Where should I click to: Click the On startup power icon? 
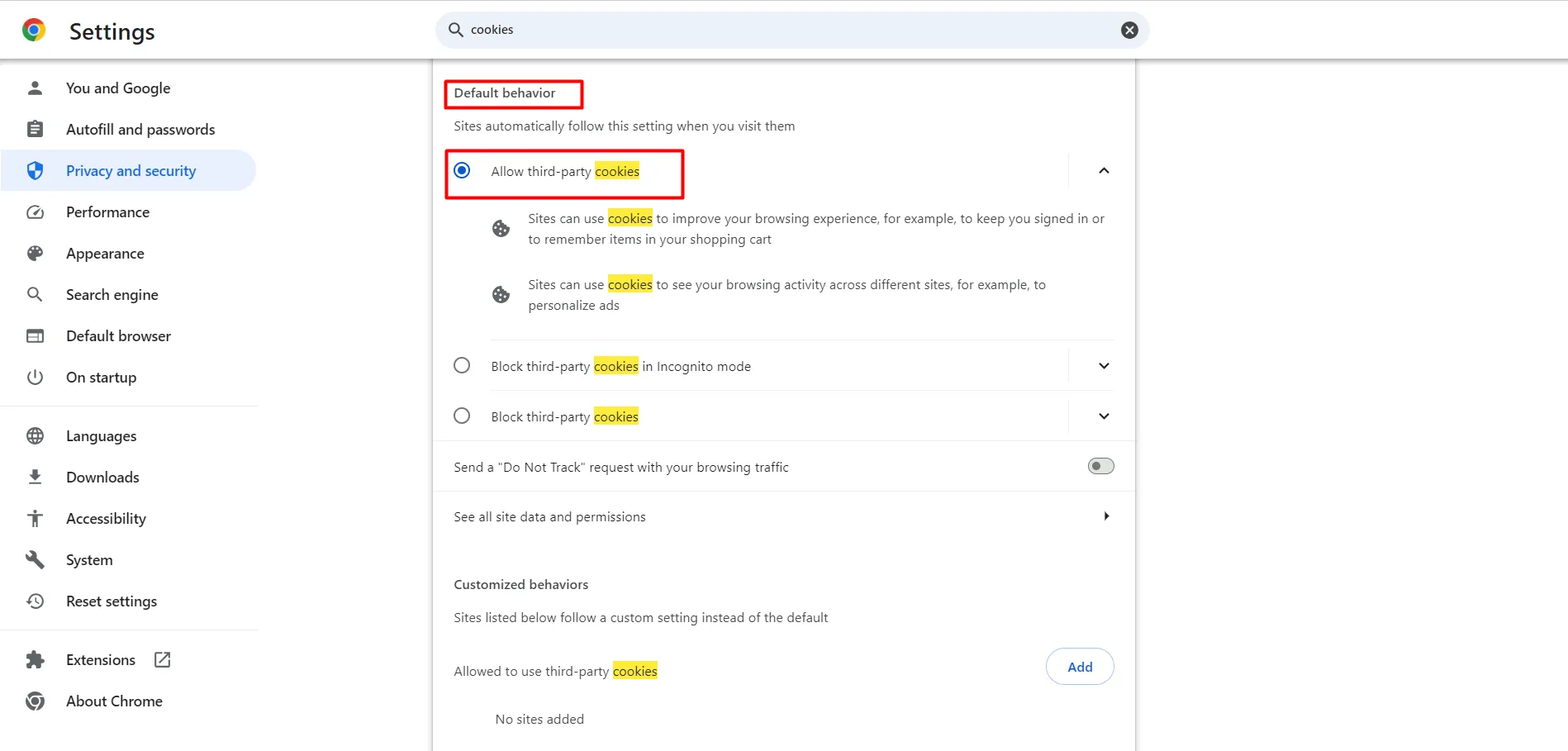35,377
